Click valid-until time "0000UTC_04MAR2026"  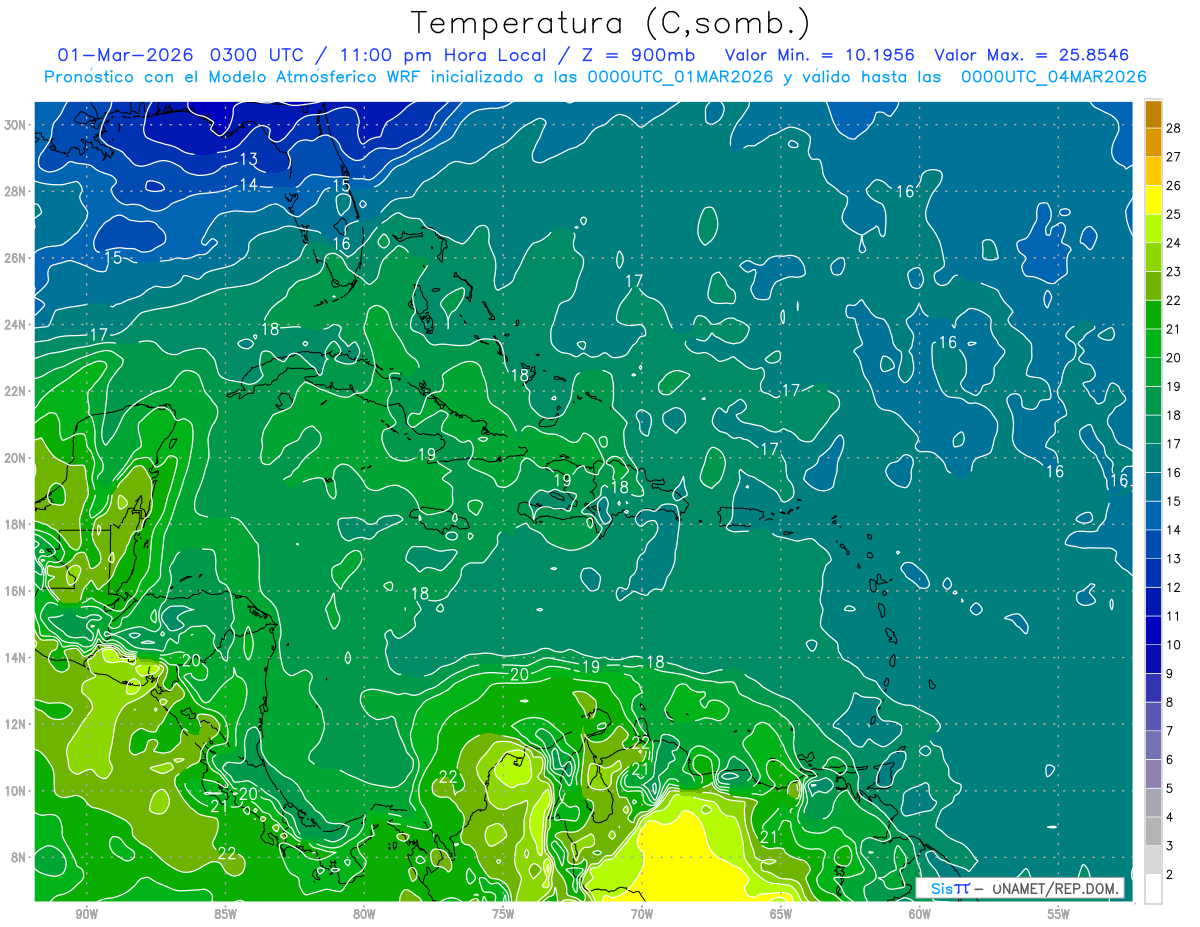pos(1052,77)
